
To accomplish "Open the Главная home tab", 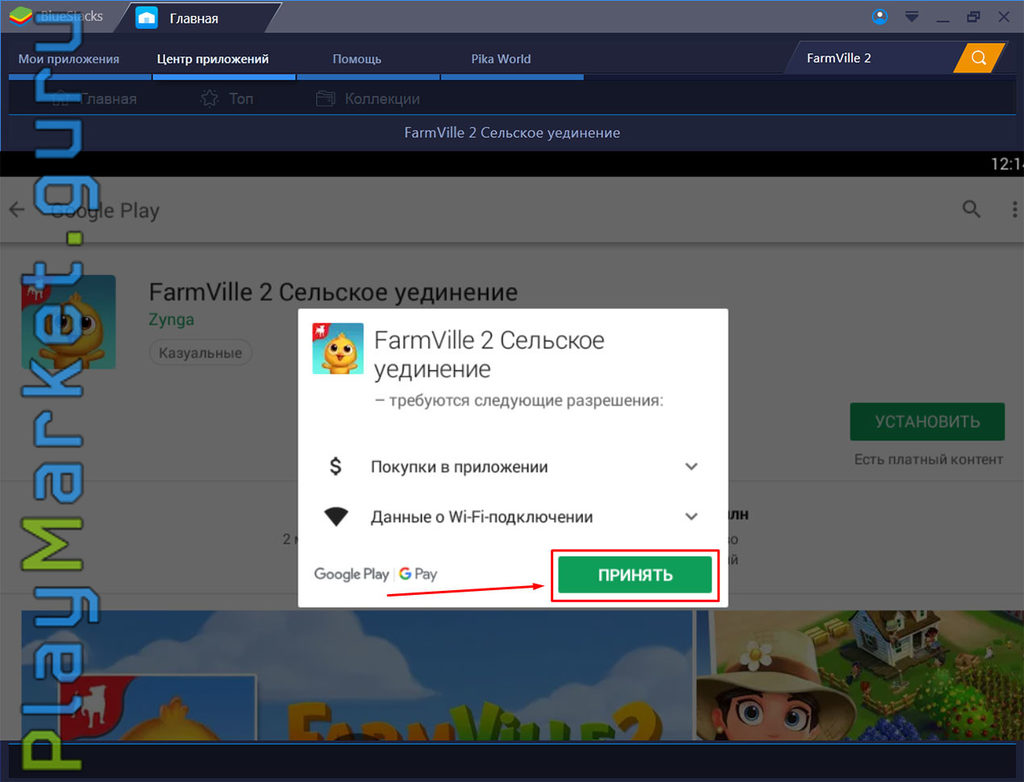I will pyautogui.click(x=196, y=18).
